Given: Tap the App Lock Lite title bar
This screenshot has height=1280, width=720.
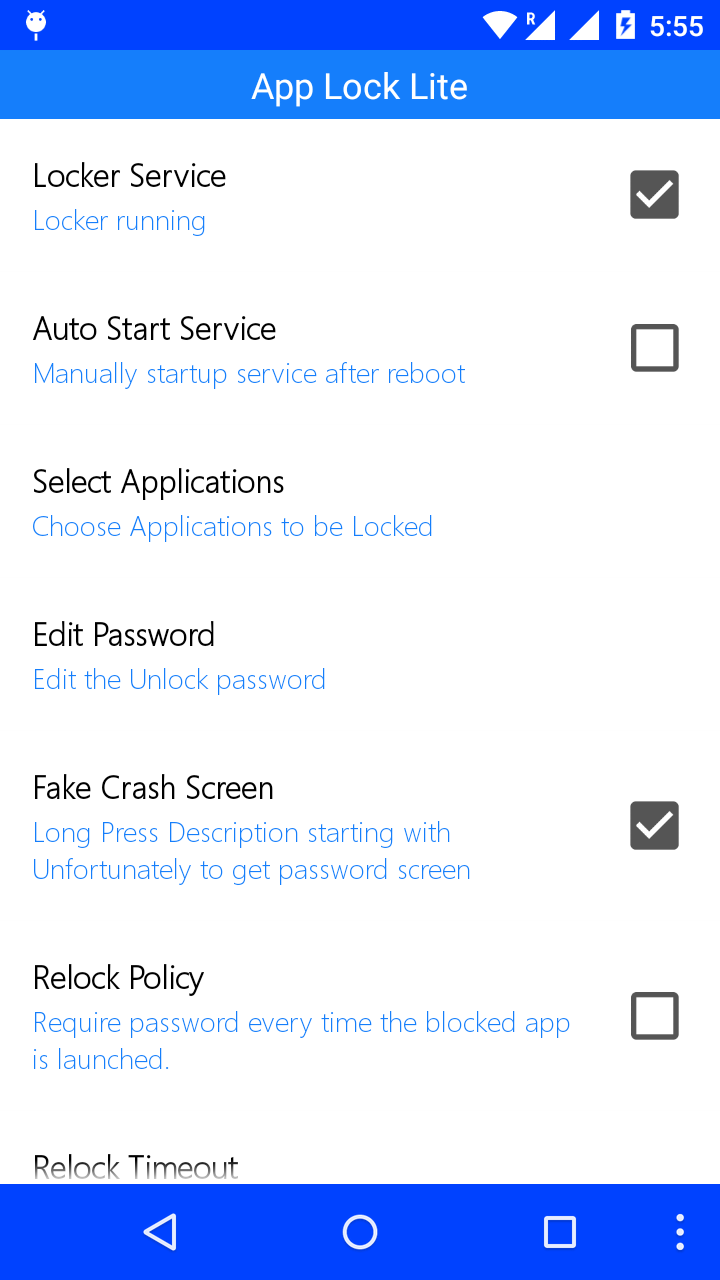Looking at the screenshot, I should pos(360,85).
